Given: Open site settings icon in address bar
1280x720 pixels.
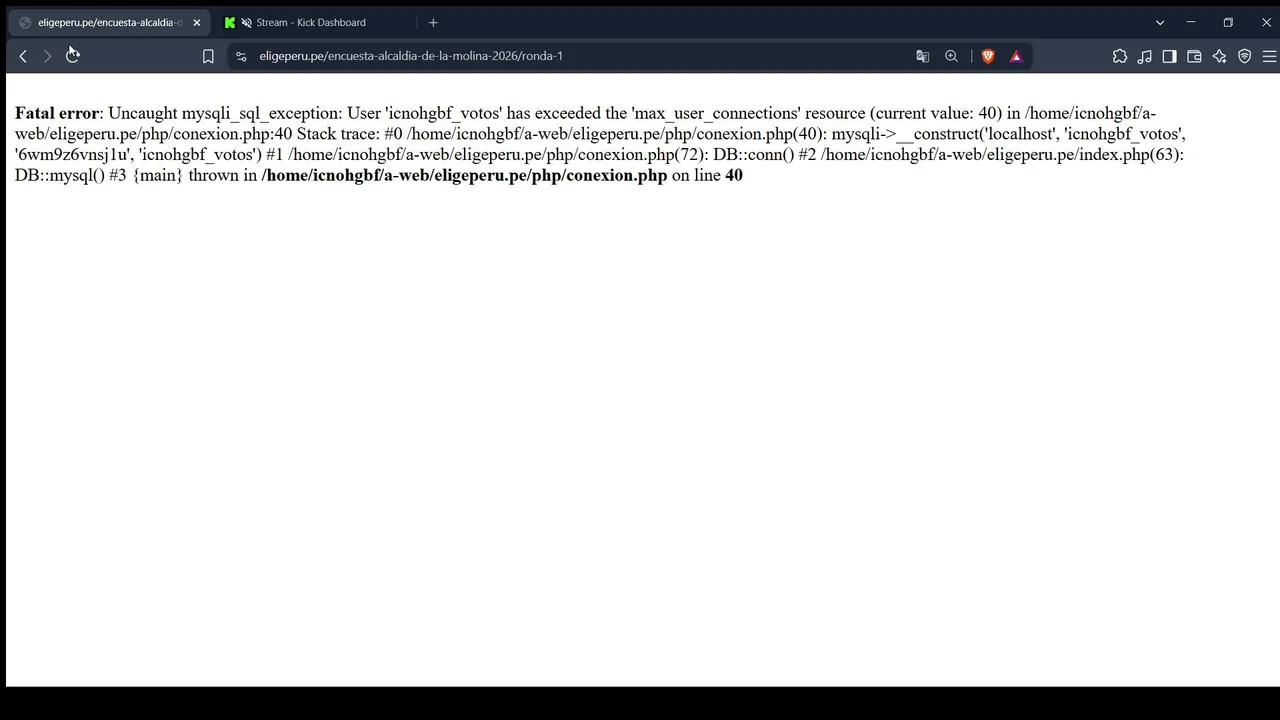Looking at the screenshot, I should click(241, 56).
